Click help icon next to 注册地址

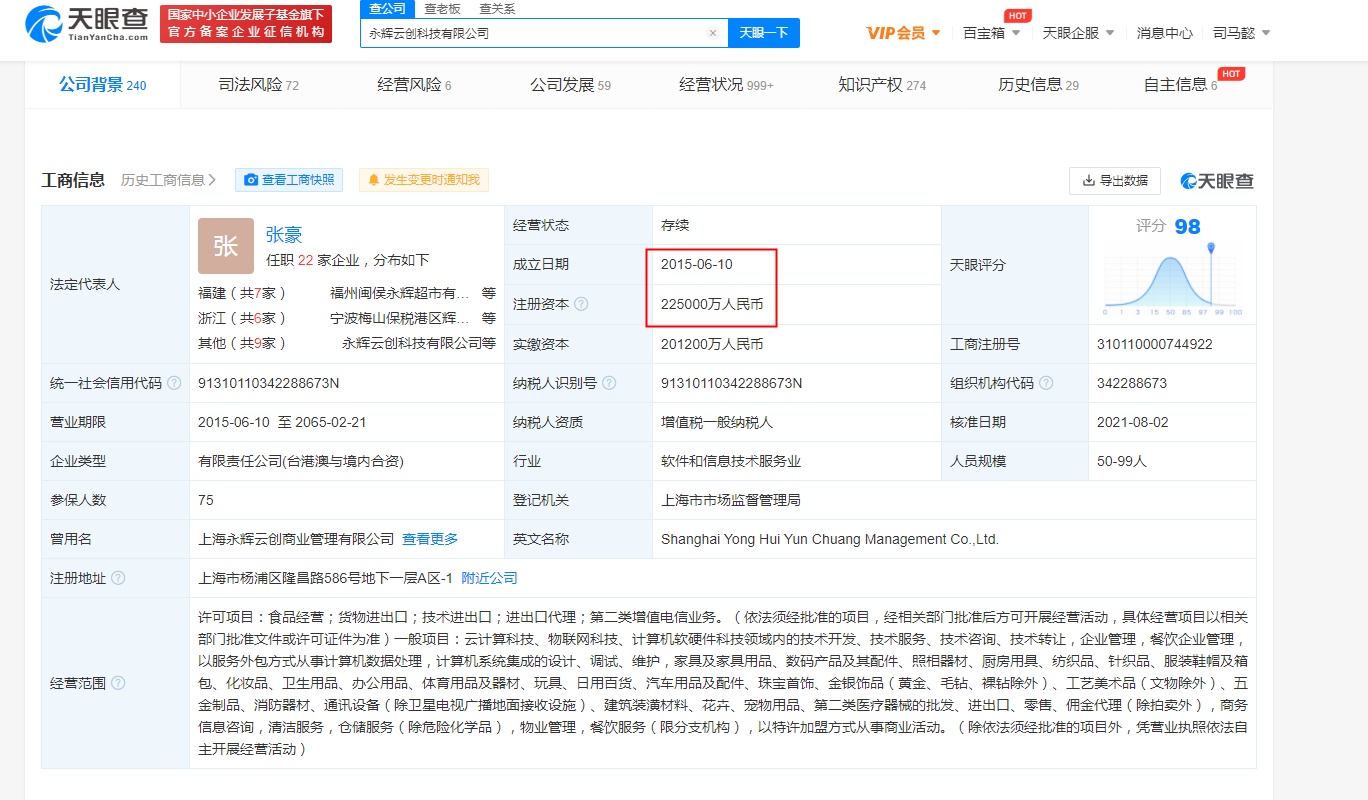(x=118, y=578)
